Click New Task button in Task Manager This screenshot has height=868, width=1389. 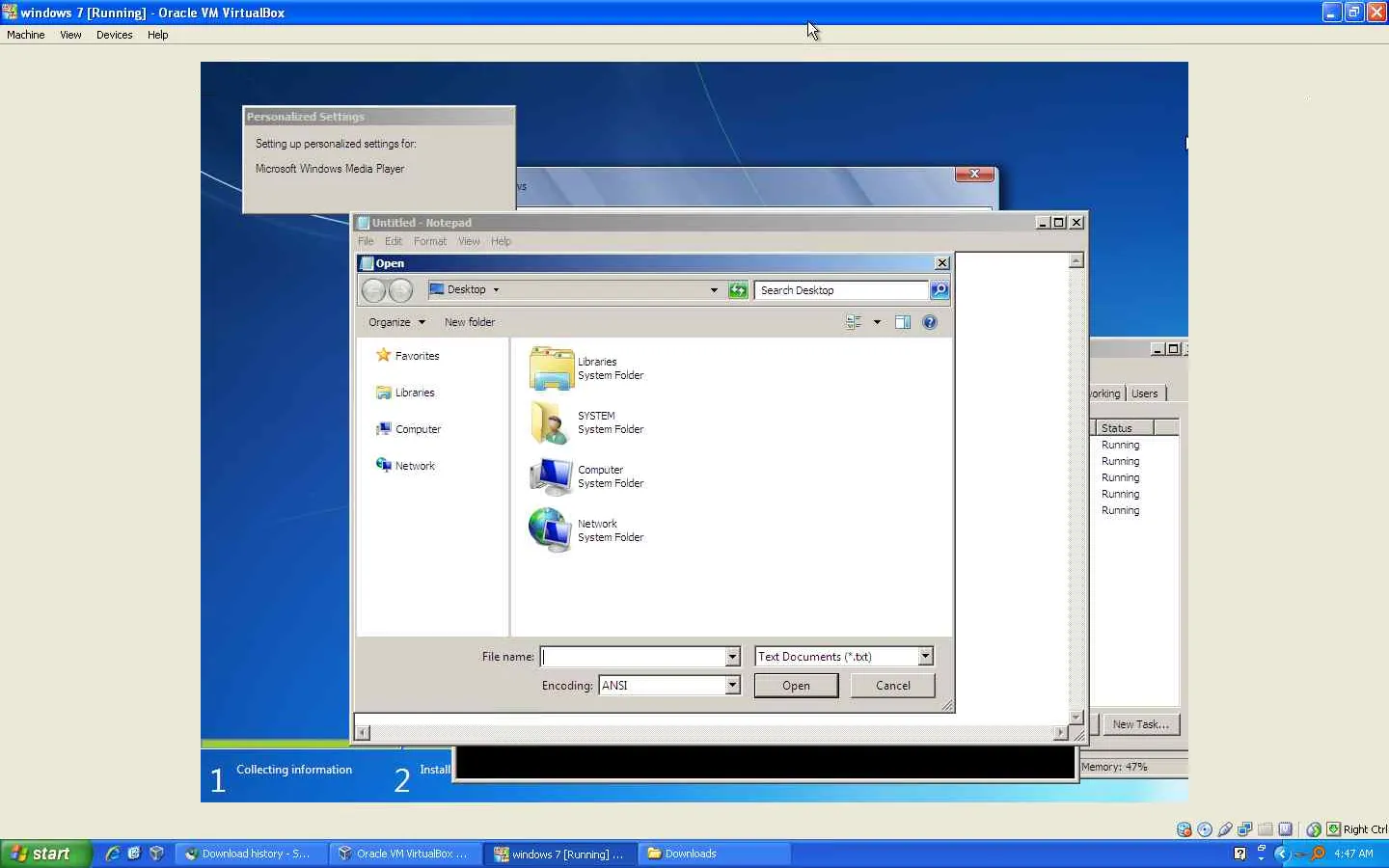1140,724
